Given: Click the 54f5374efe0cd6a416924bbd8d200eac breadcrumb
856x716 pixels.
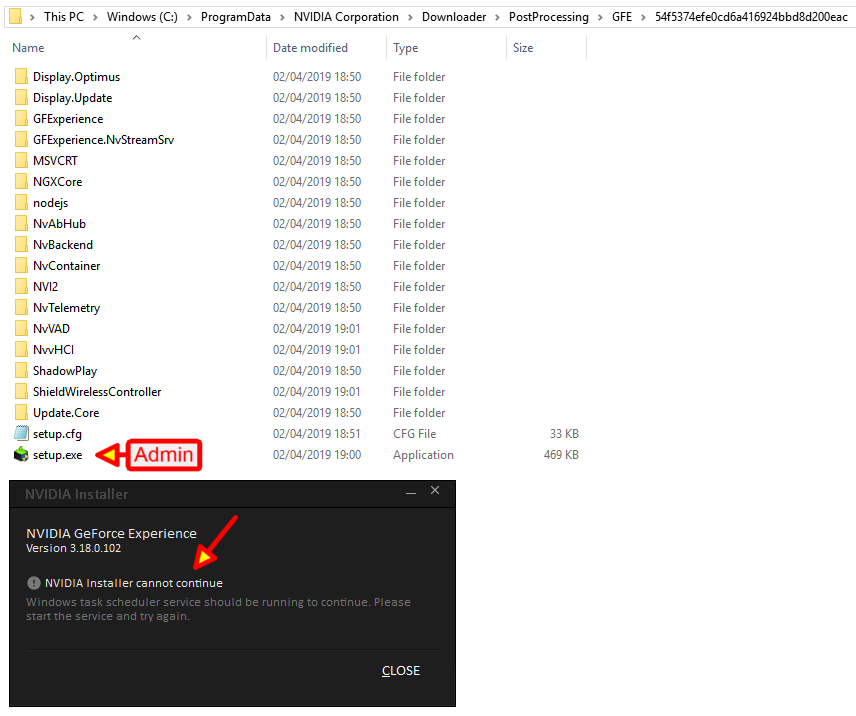Looking at the screenshot, I should point(751,17).
